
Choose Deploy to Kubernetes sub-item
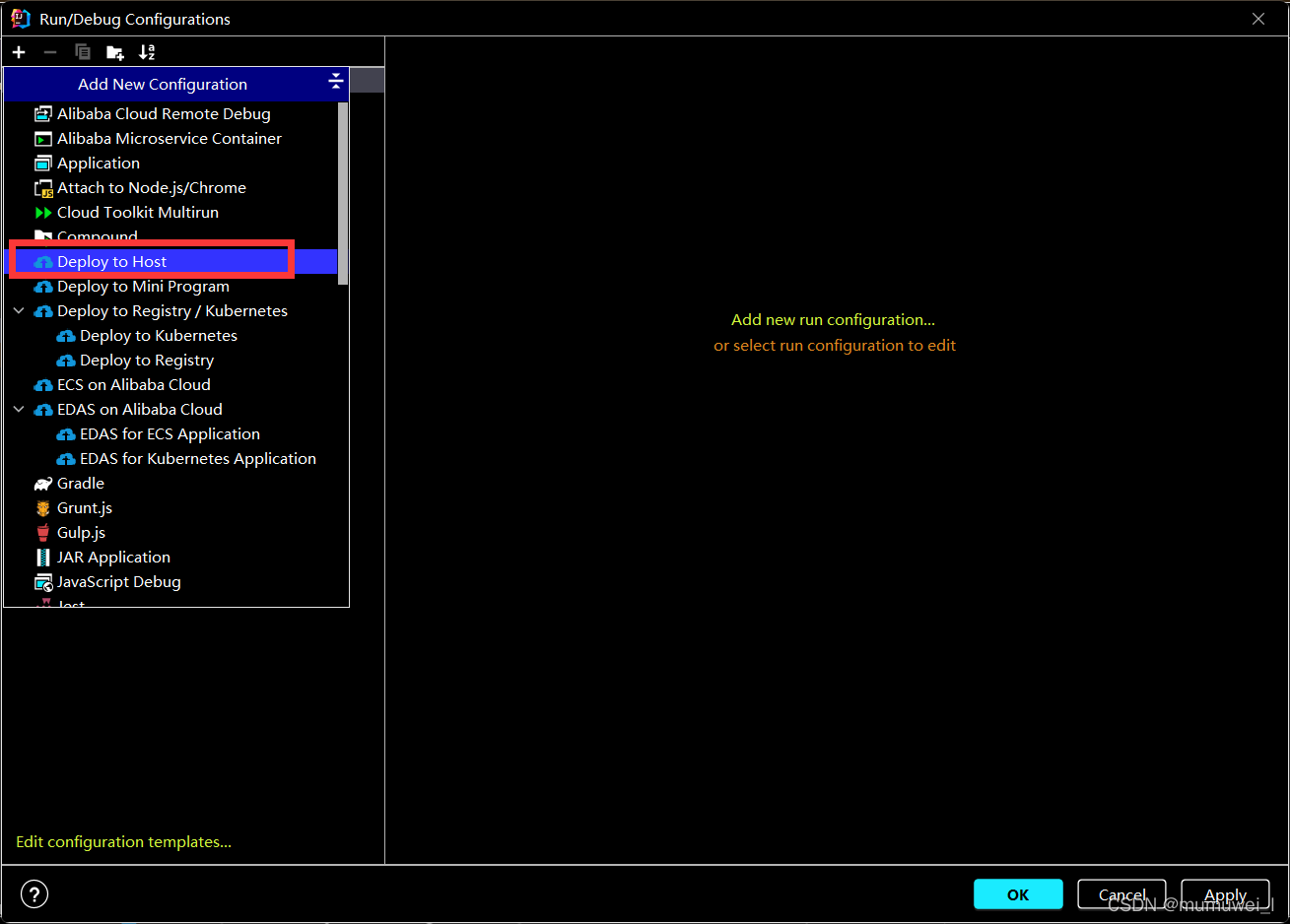pyautogui.click(x=159, y=336)
